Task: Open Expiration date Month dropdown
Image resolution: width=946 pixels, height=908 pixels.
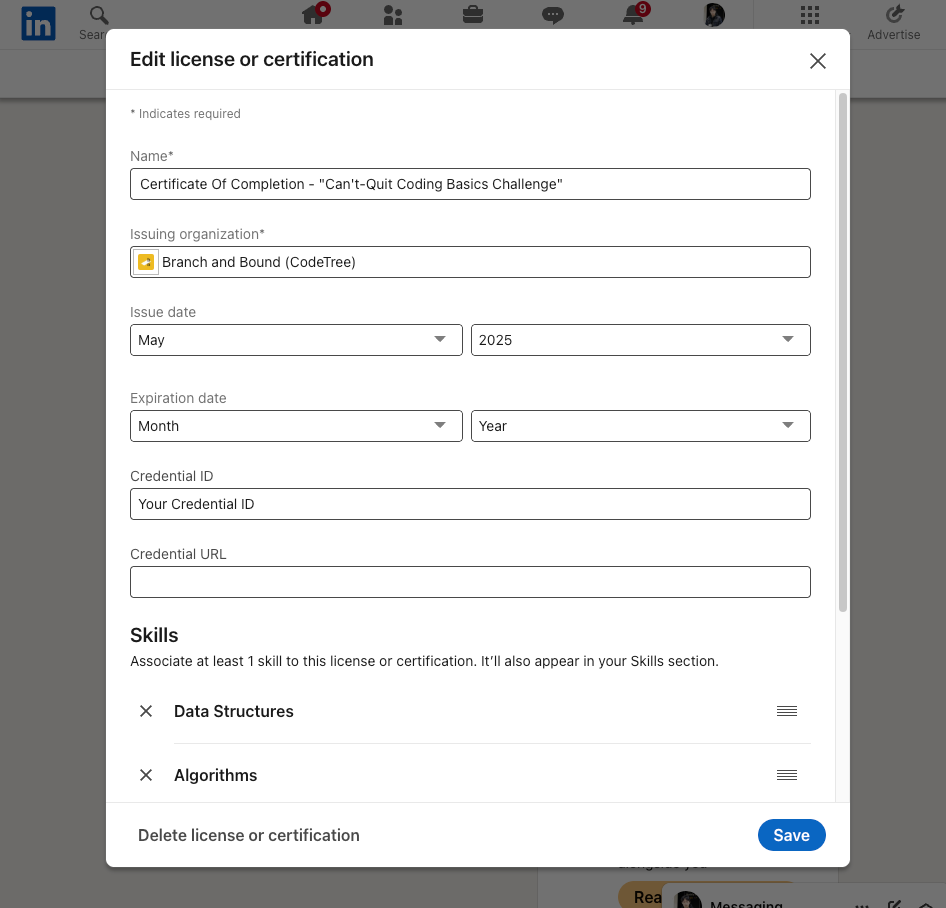Action: 296,426
